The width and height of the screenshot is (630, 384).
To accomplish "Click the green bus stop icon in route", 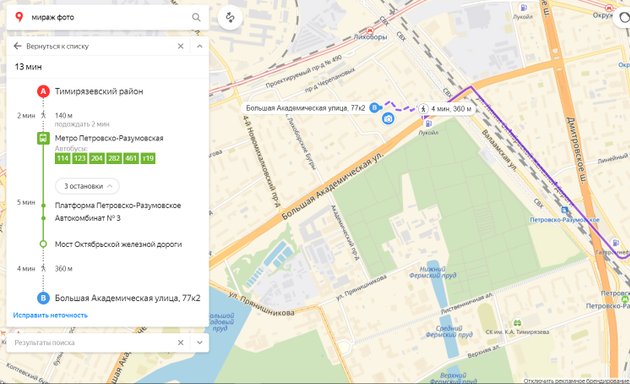I will pyautogui.click(x=43, y=139).
